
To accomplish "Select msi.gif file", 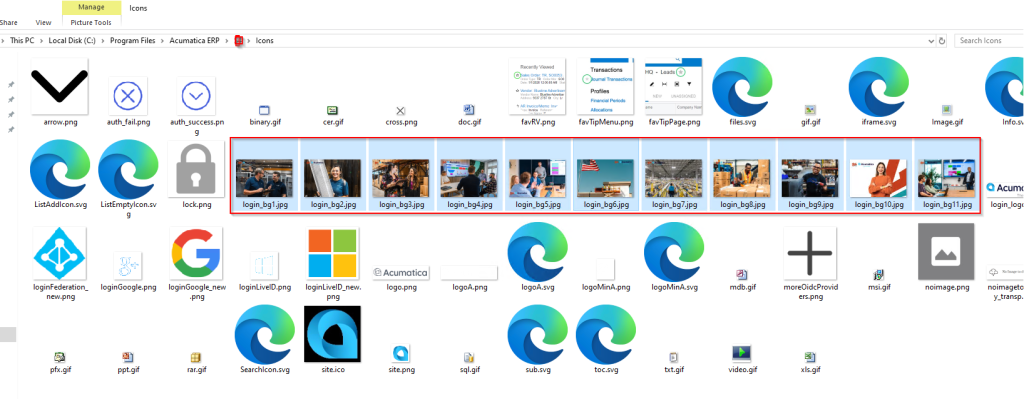I will coord(878,274).
